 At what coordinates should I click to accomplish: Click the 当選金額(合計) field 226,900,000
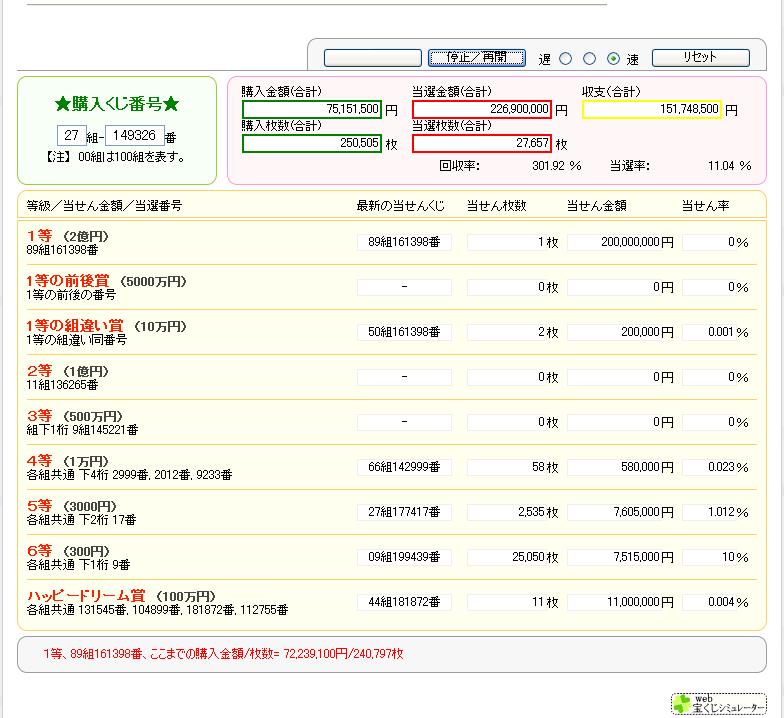click(x=482, y=109)
